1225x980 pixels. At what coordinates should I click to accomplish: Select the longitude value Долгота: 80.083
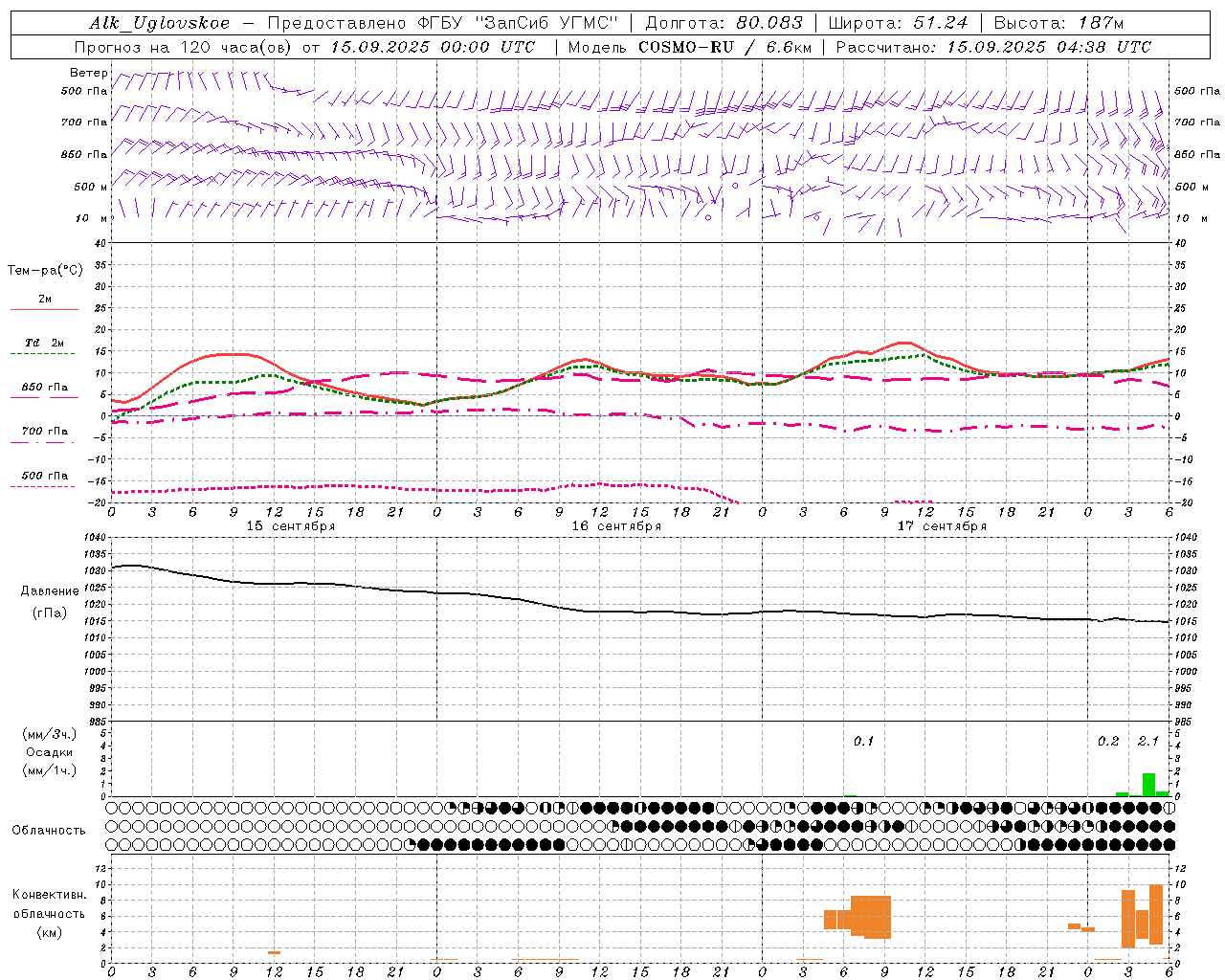click(x=724, y=23)
